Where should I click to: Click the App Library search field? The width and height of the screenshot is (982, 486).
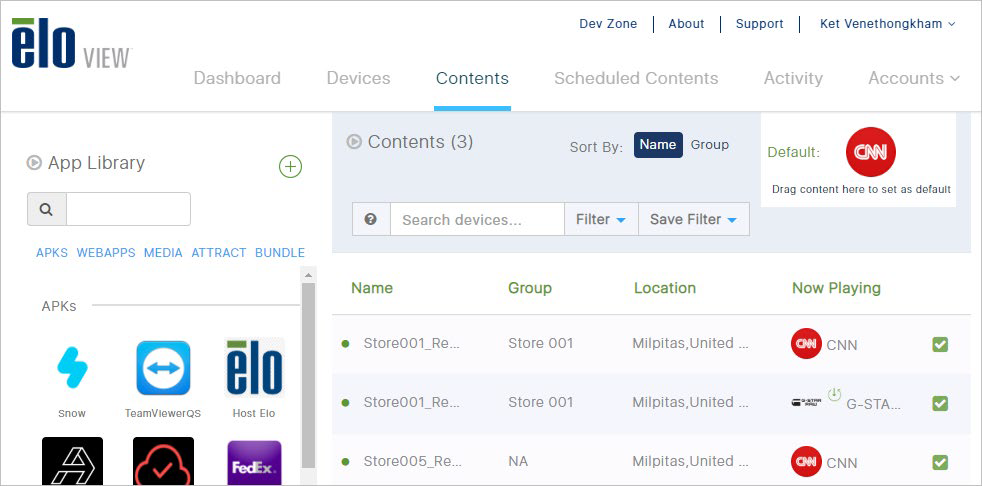(x=128, y=209)
